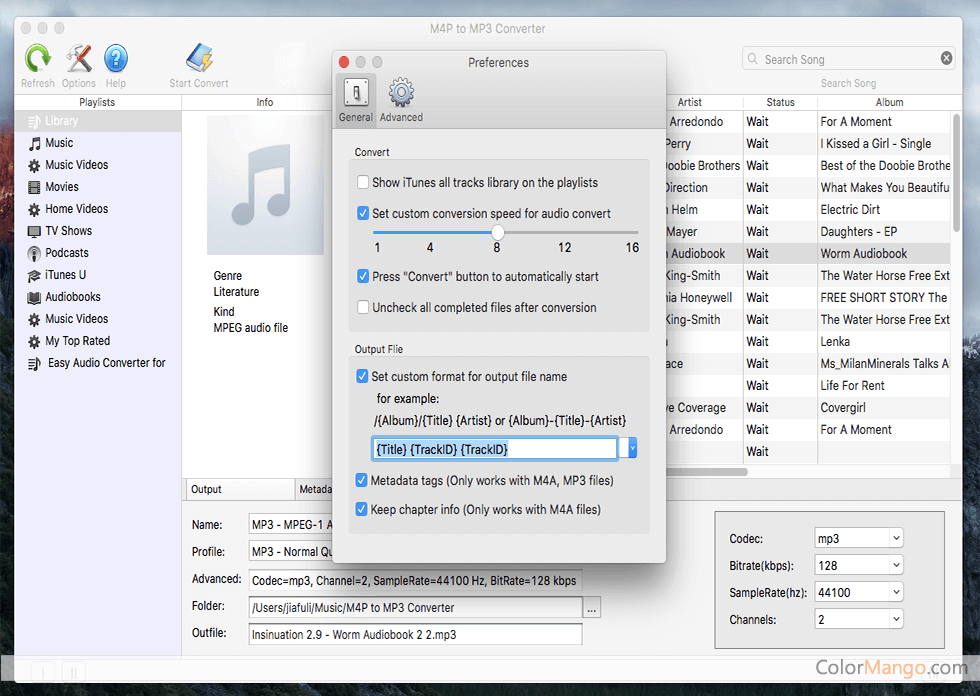
Task: Toggle Uncheck all completed files after conversion
Action: click(x=364, y=308)
